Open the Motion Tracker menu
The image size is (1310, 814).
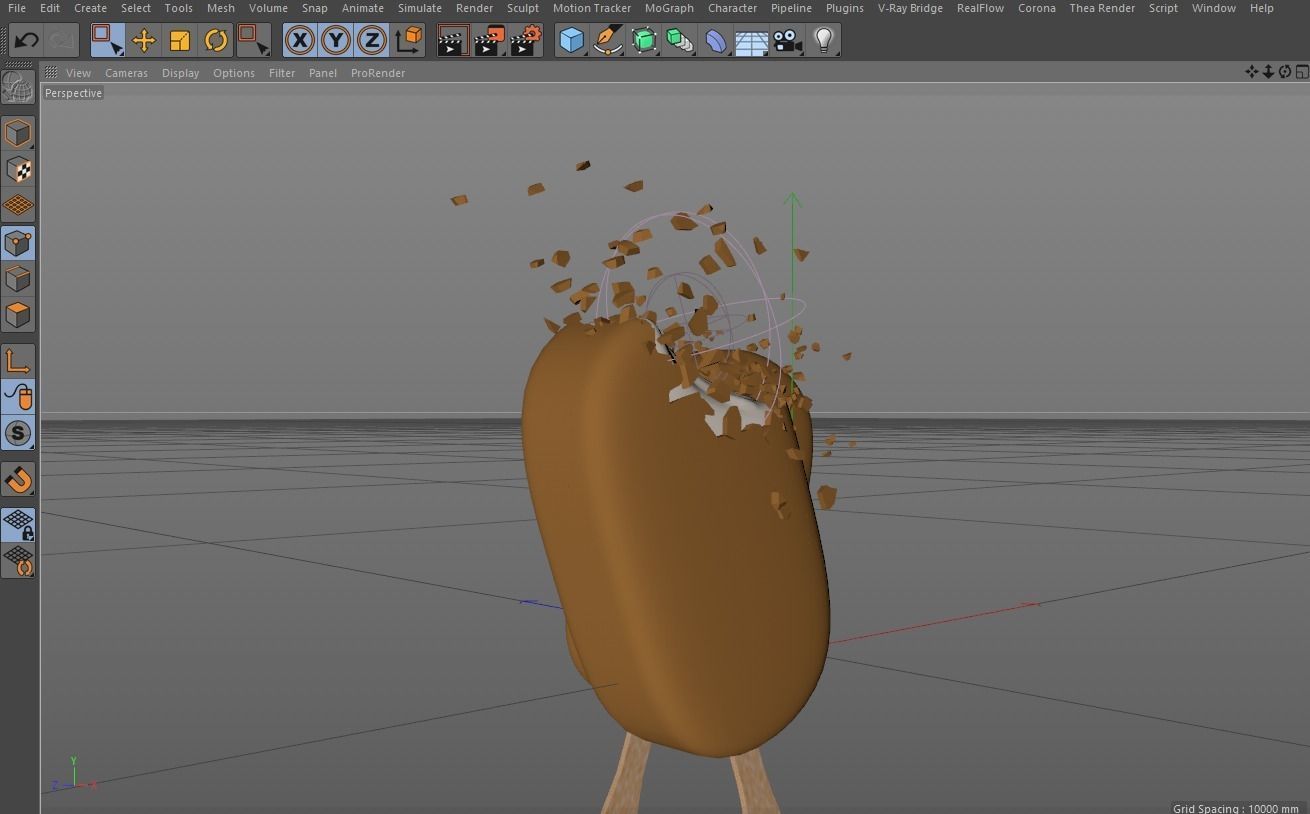(592, 8)
